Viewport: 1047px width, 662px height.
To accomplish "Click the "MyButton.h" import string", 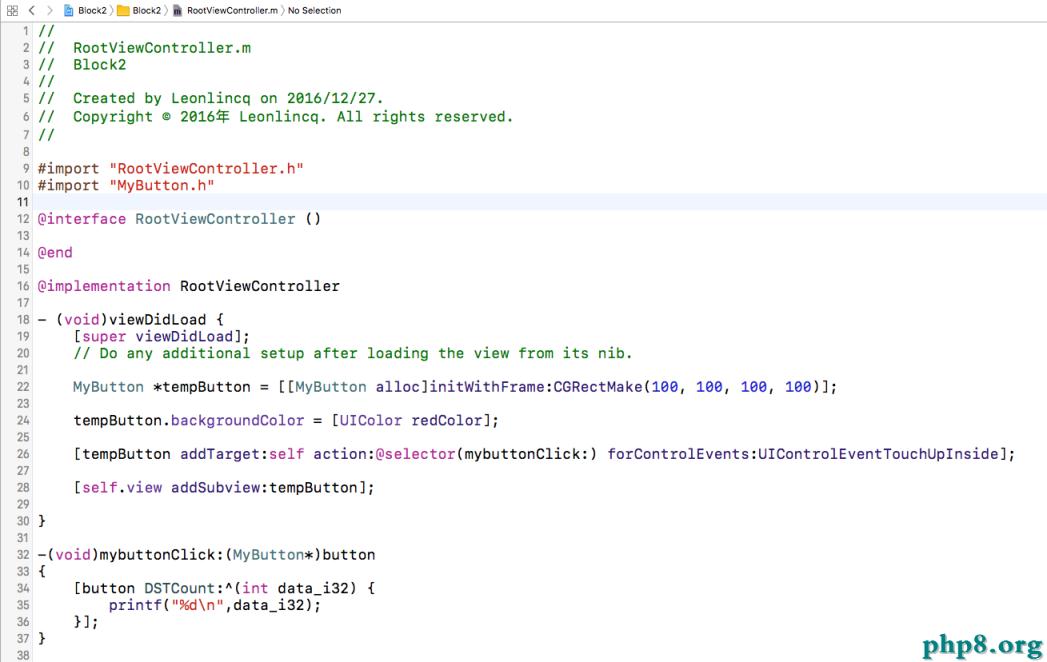I will [162, 185].
